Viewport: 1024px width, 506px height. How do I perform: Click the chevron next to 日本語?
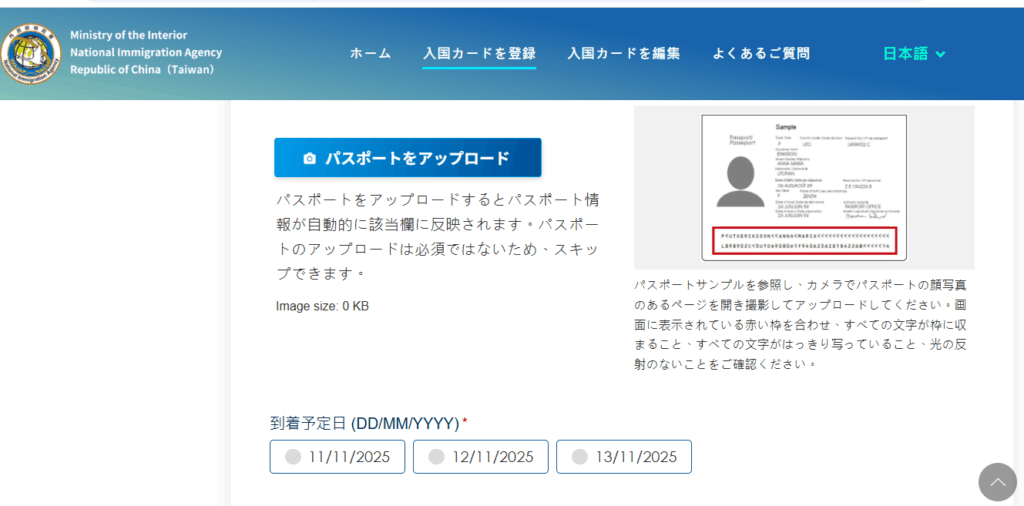click(x=940, y=54)
